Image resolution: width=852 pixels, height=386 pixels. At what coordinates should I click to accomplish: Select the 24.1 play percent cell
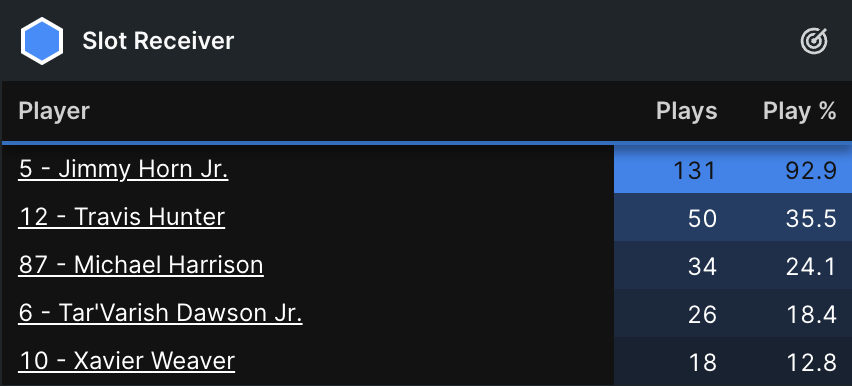(791, 265)
